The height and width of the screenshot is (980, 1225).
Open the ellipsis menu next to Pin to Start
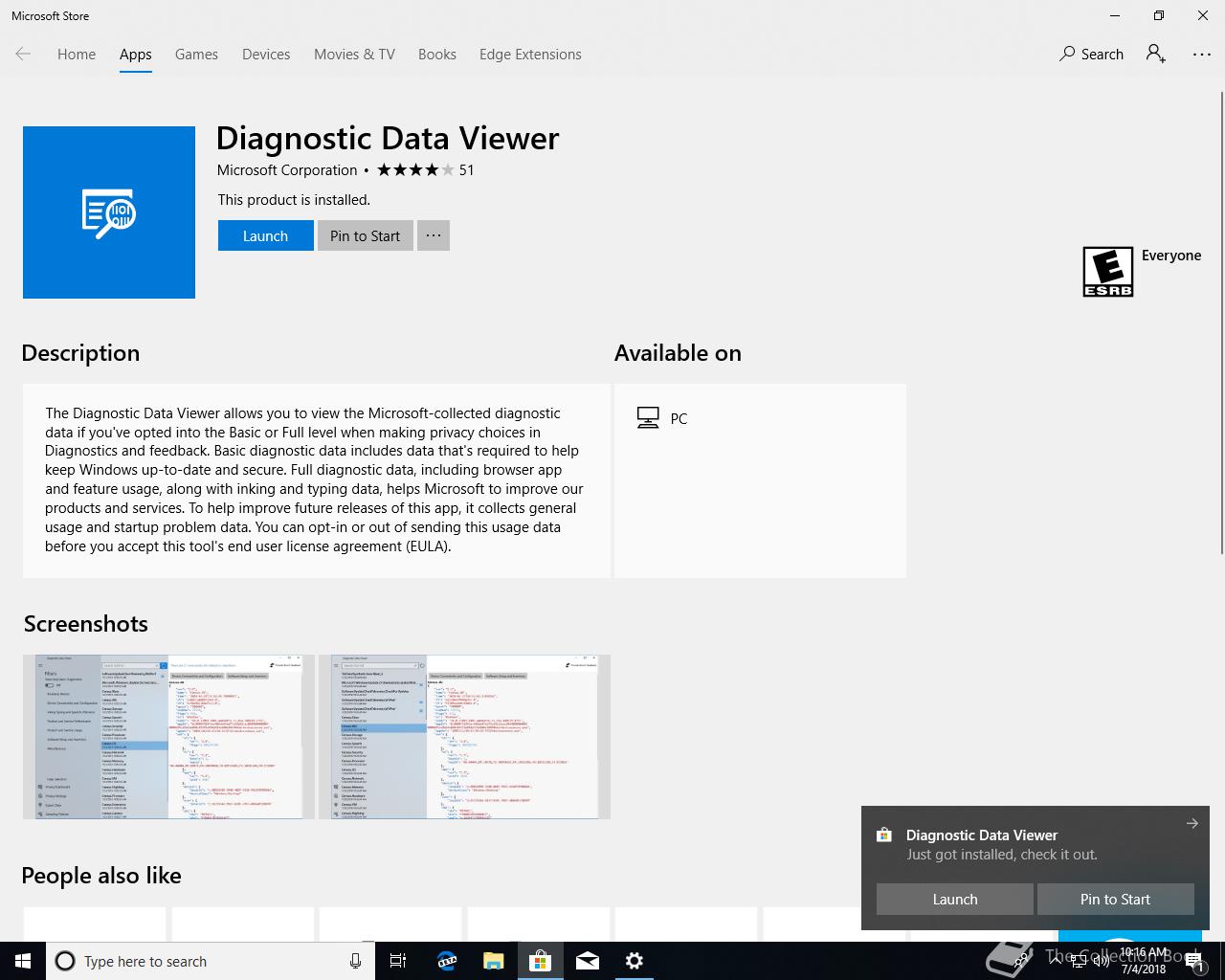(x=434, y=235)
